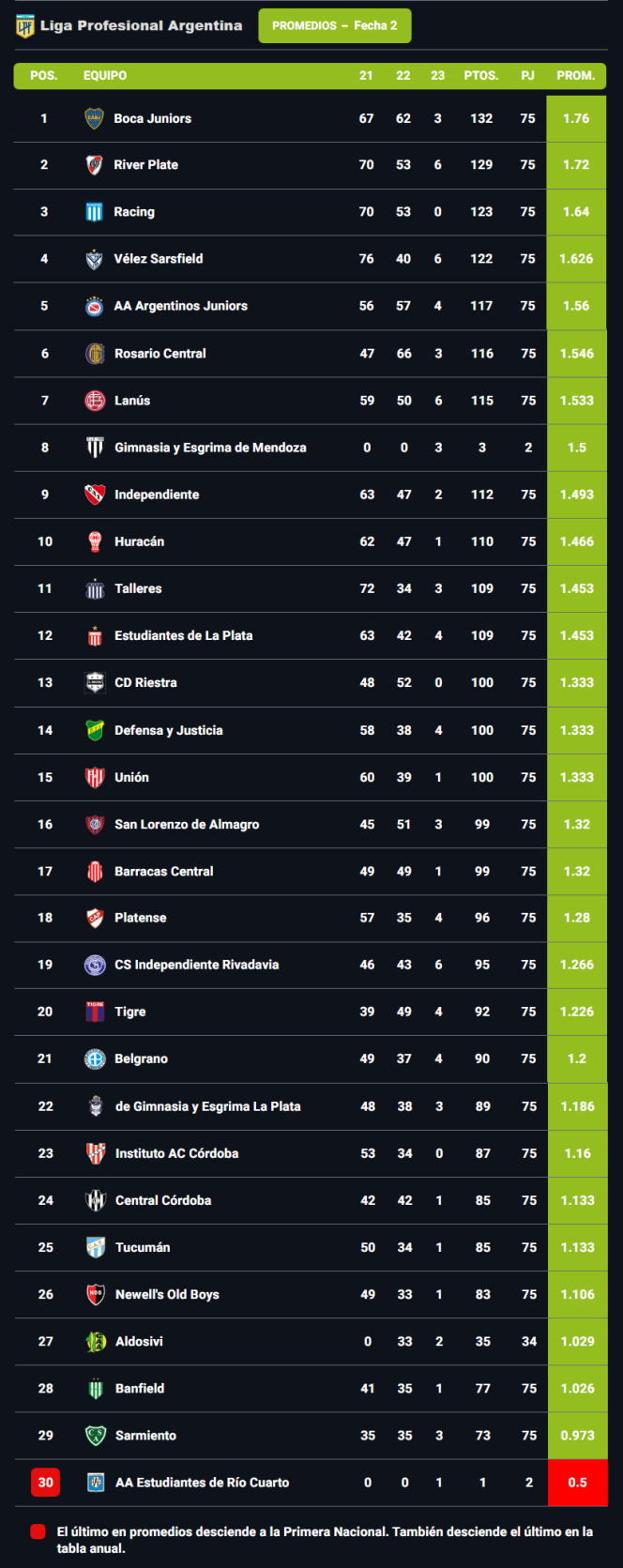Open the Estudiantes de La Plata link
Image resolution: width=623 pixels, height=1568 pixels.
(x=183, y=635)
